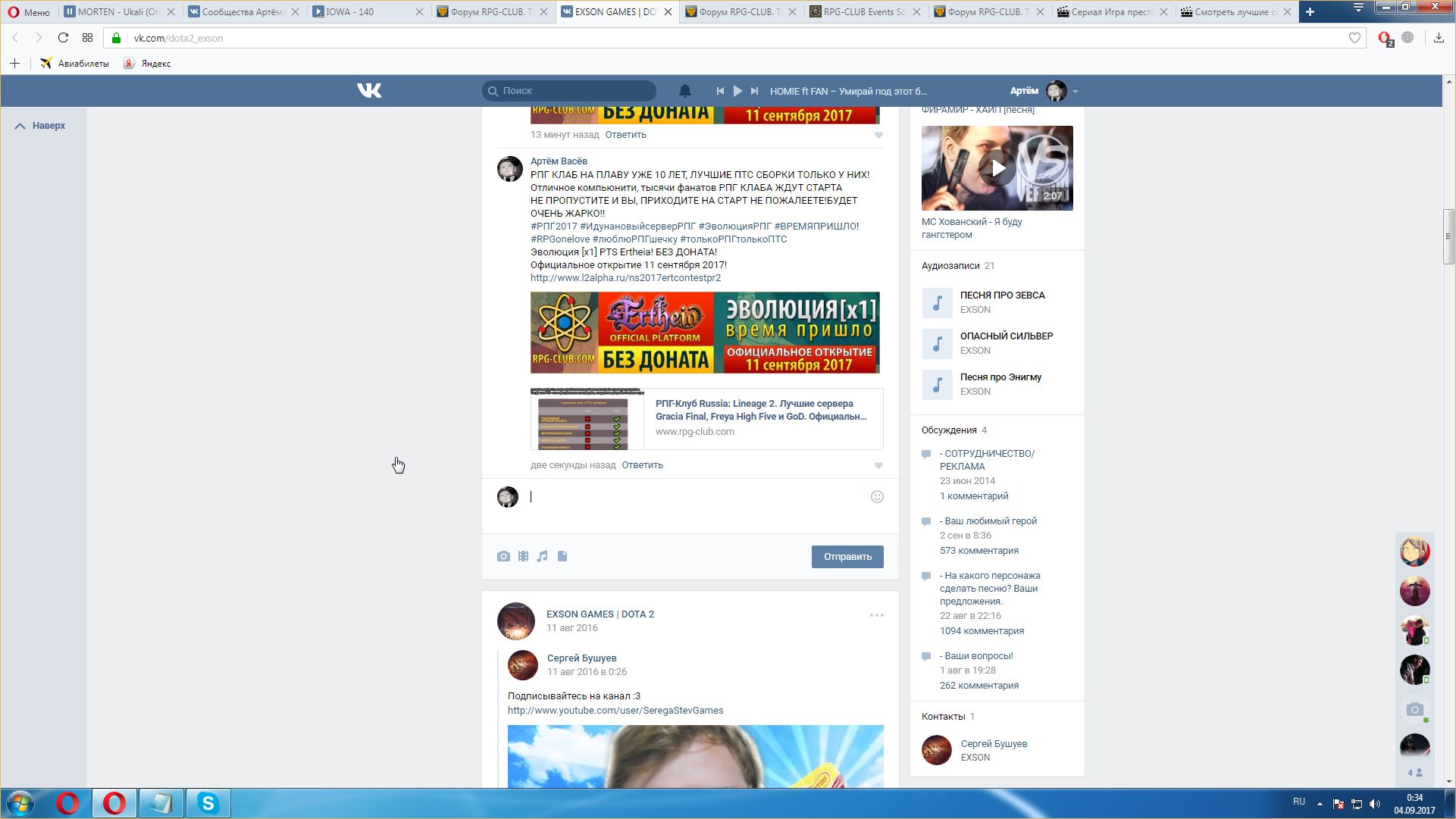
Task: Close the EXSON GAMES tab
Action: click(x=668, y=12)
